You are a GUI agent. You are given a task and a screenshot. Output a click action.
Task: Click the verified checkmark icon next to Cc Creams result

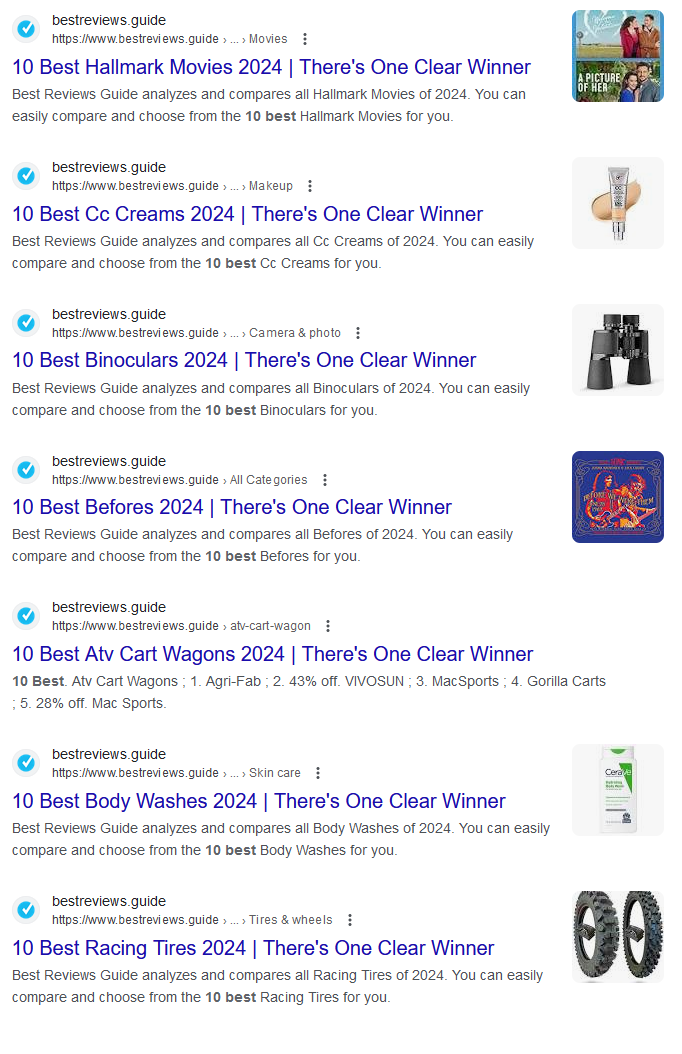pyautogui.click(x=25, y=176)
